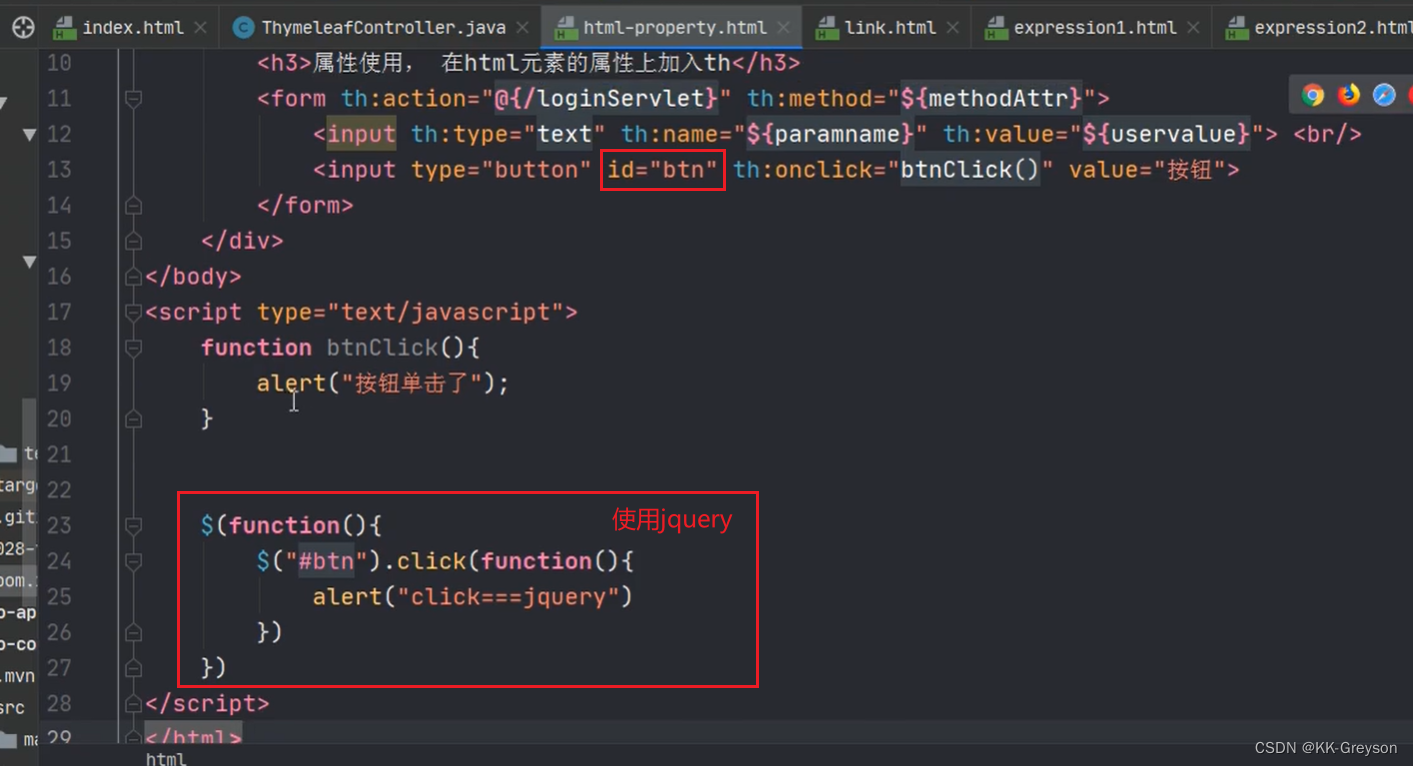Click the fold end marker on line 15

pyautogui.click(x=133, y=241)
